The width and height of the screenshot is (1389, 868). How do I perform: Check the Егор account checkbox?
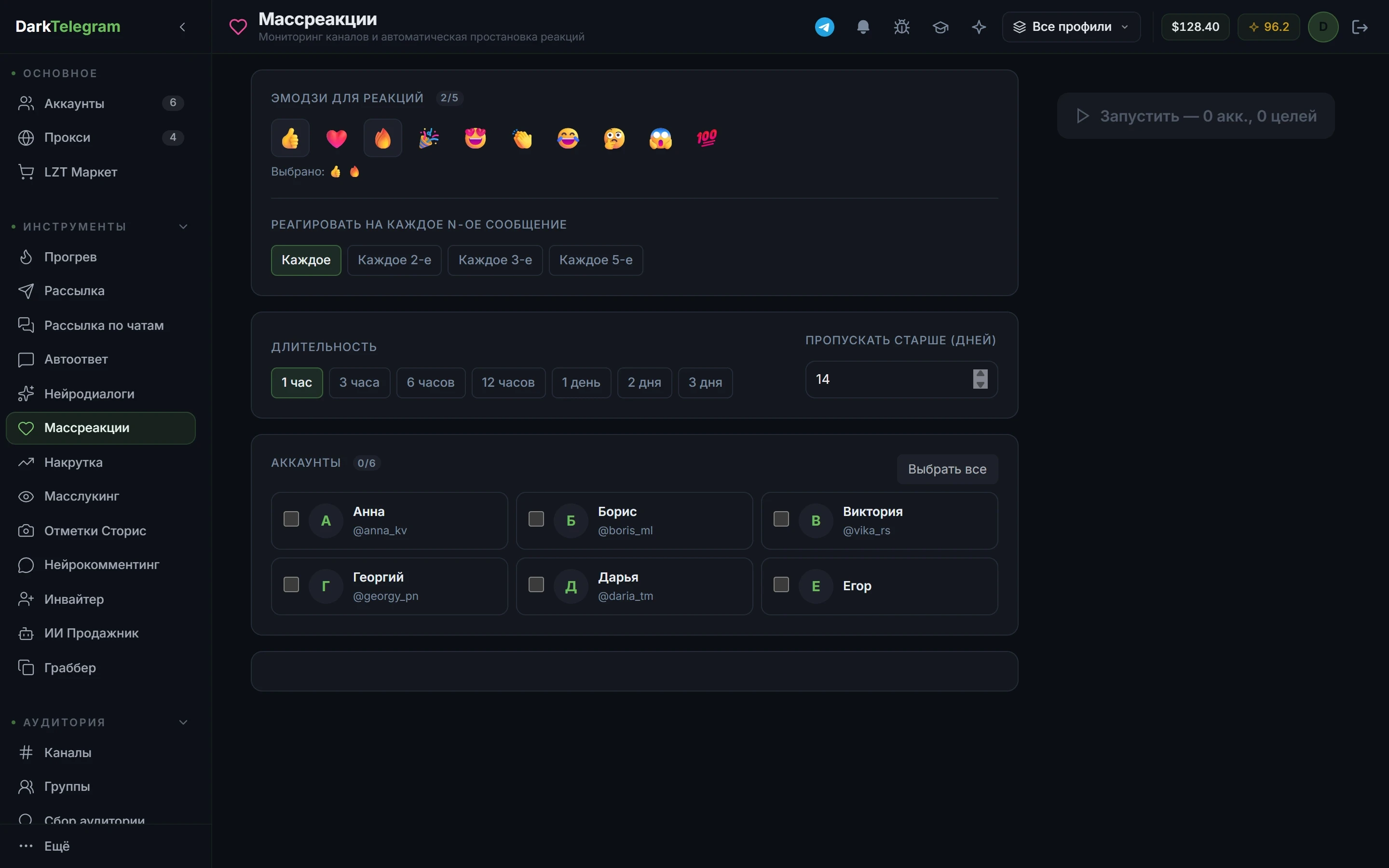pyautogui.click(x=781, y=584)
